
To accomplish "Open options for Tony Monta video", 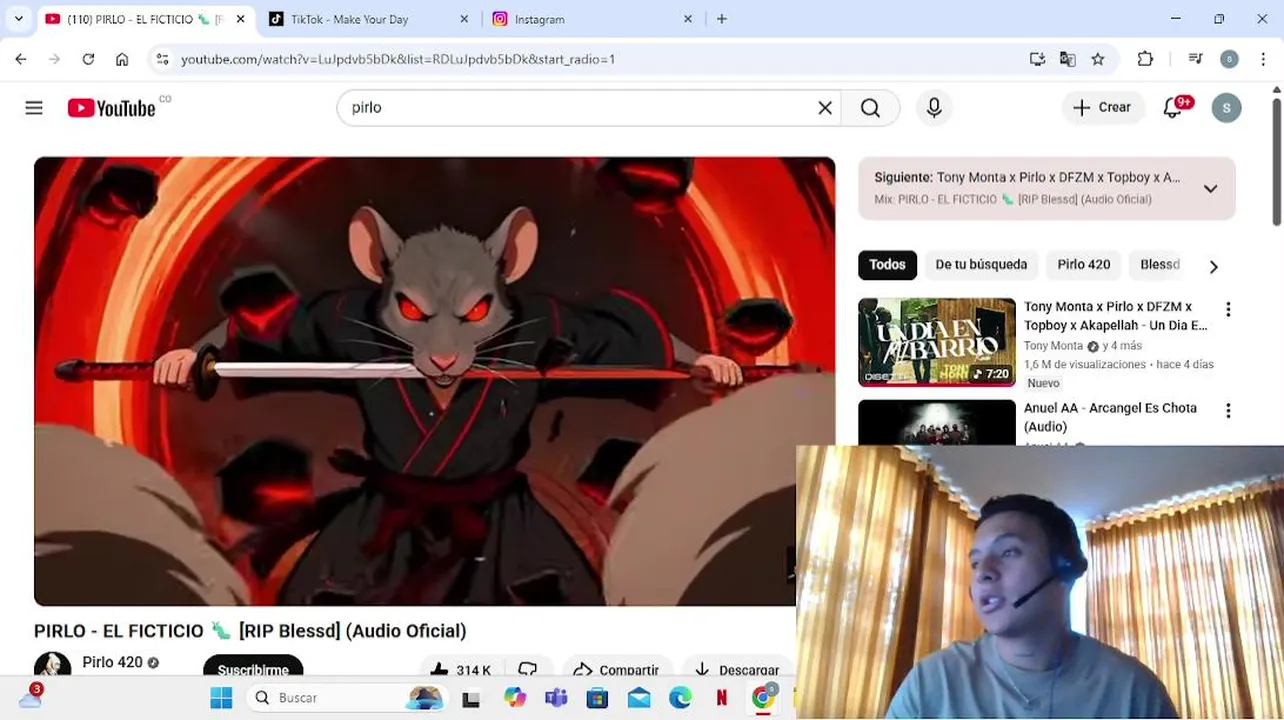I will coord(1228,310).
